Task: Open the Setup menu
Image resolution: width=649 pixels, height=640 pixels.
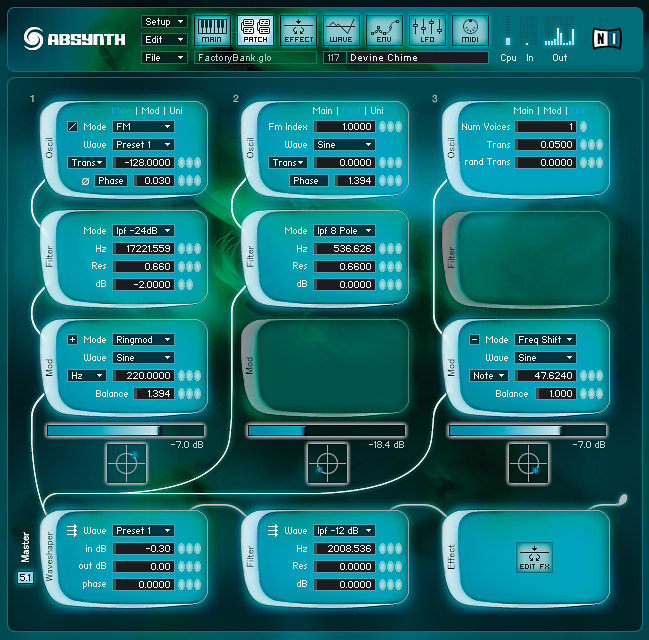Action: click(164, 21)
